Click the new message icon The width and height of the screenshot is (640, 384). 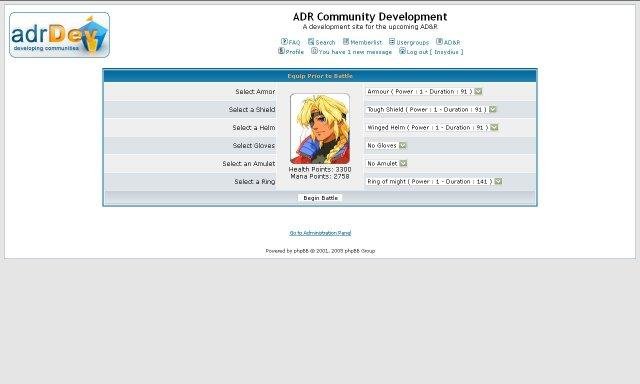[314, 51]
